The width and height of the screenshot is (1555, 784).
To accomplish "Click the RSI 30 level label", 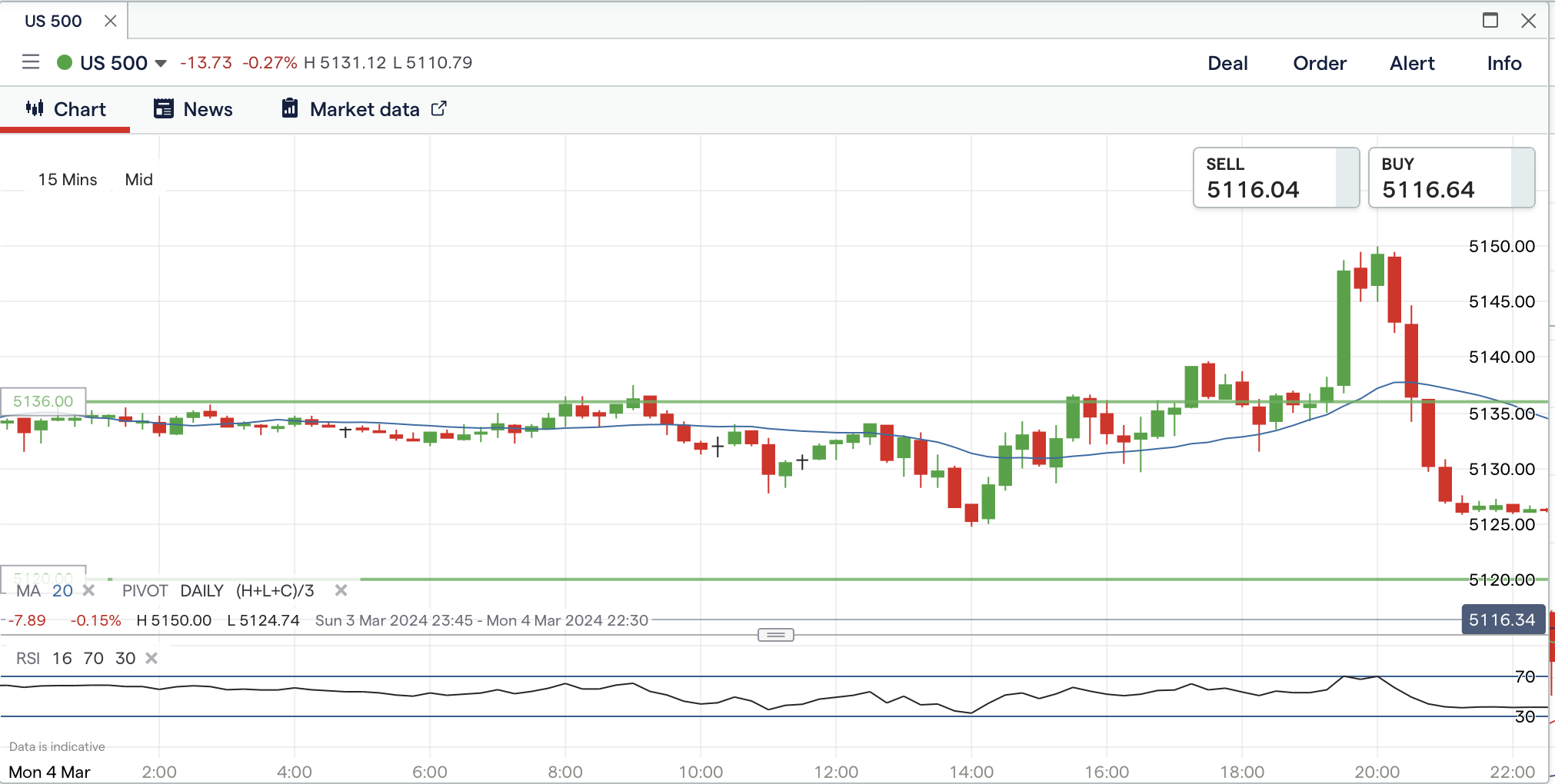I will (1525, 716).
